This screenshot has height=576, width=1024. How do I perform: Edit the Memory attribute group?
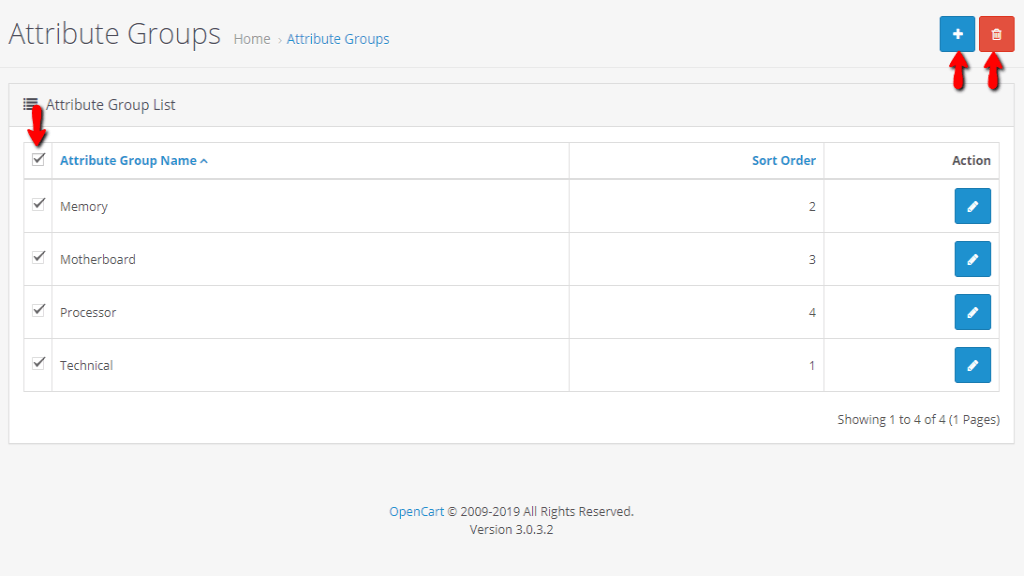pos(972,206)
